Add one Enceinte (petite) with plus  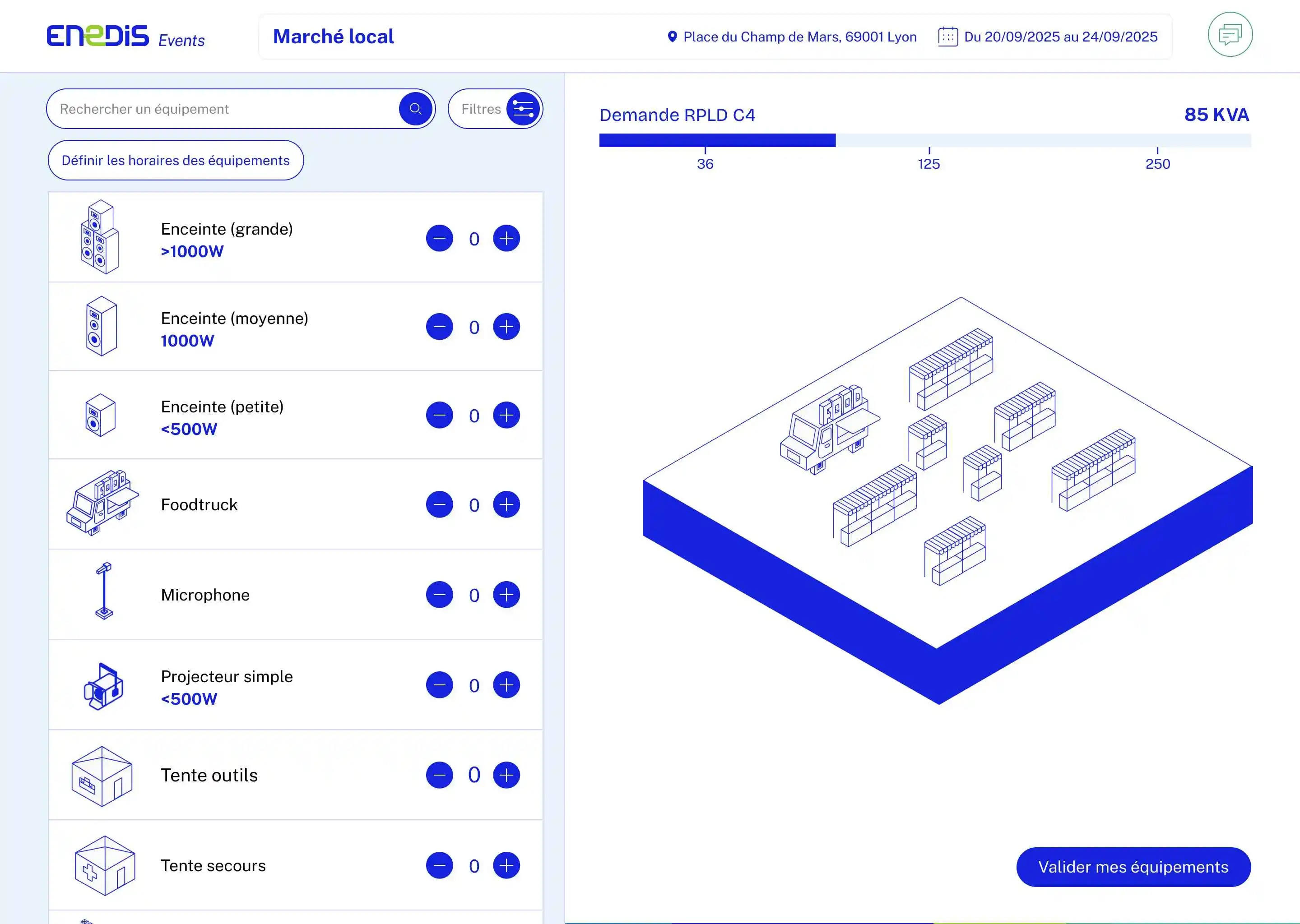coord(506,416)
